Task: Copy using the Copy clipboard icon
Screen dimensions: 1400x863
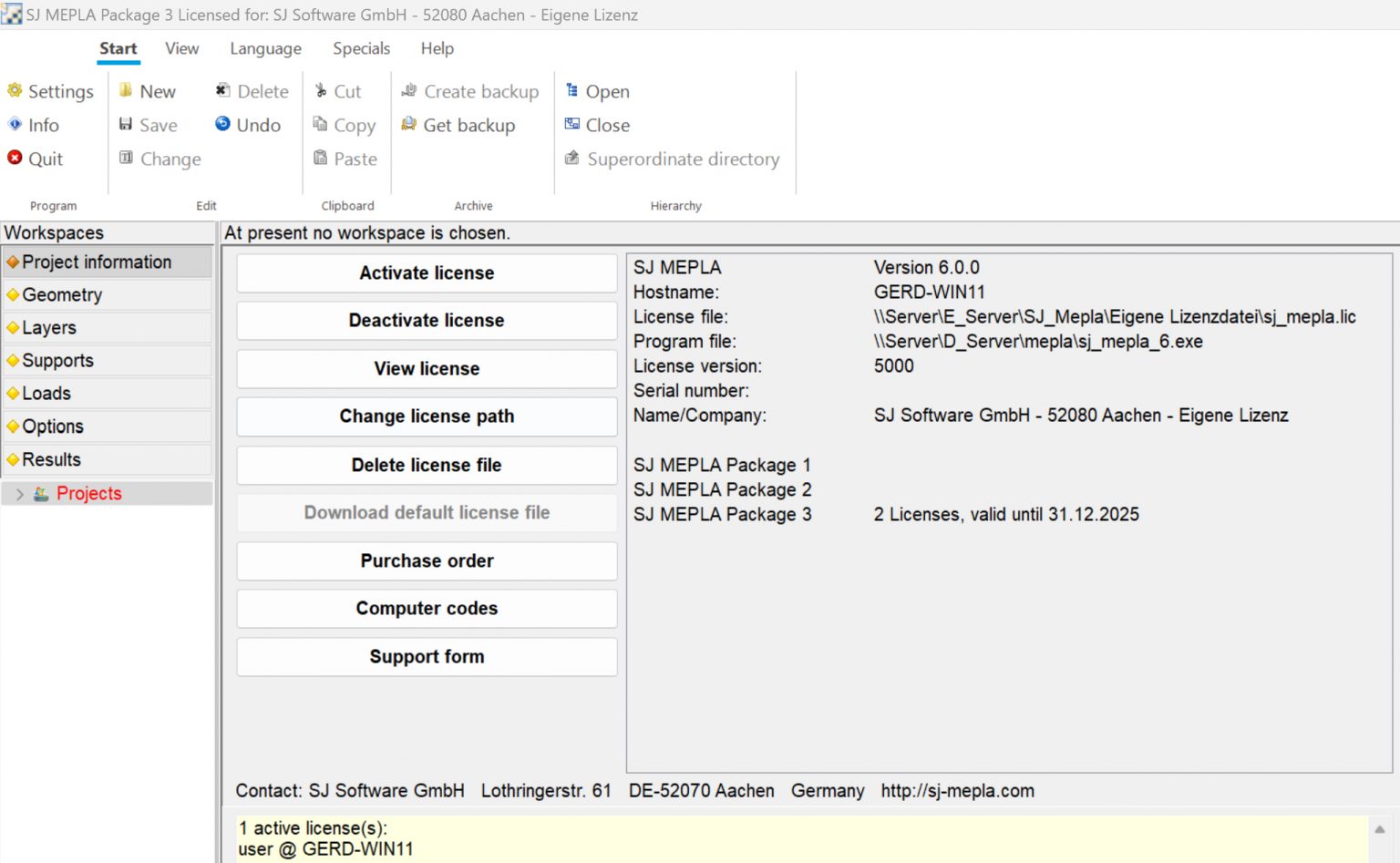Action: (x=320, y=124)
